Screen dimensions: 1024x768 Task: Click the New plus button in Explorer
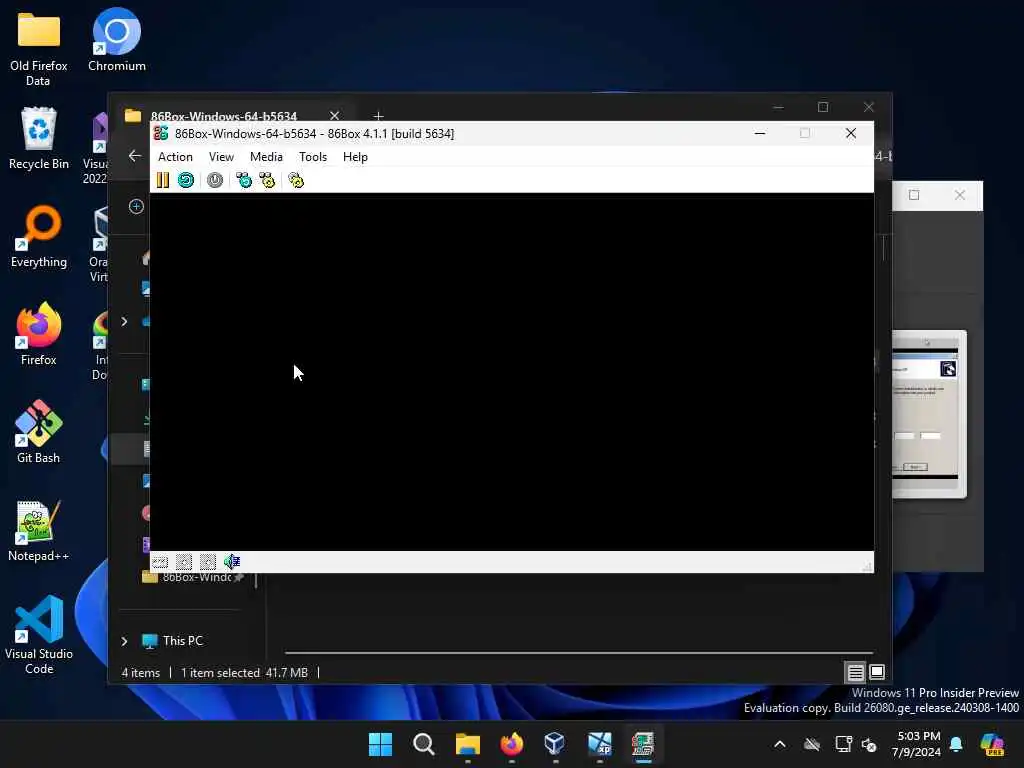[x=136, y=206]
